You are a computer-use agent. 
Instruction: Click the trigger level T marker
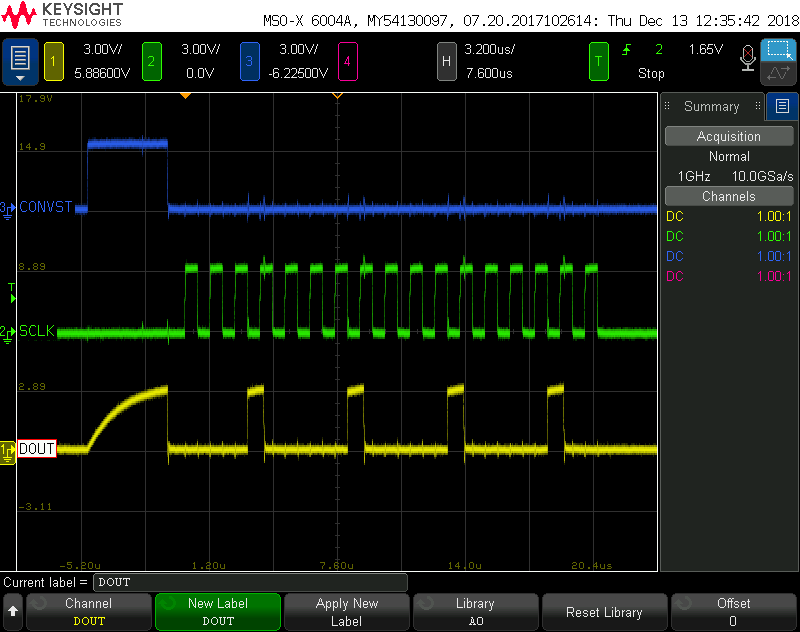click(12, 293)
